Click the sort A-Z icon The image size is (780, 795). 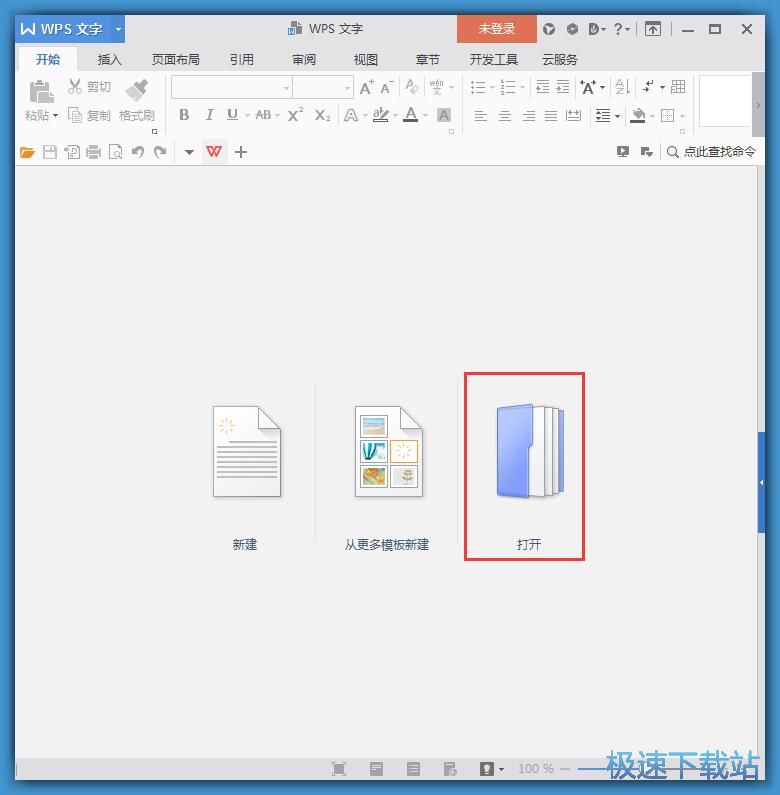[622, 87]
